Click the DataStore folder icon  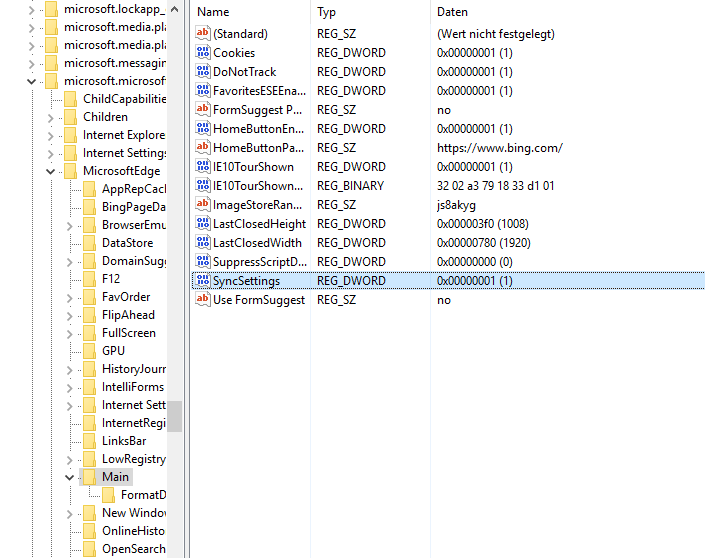[x=89, y=243]
